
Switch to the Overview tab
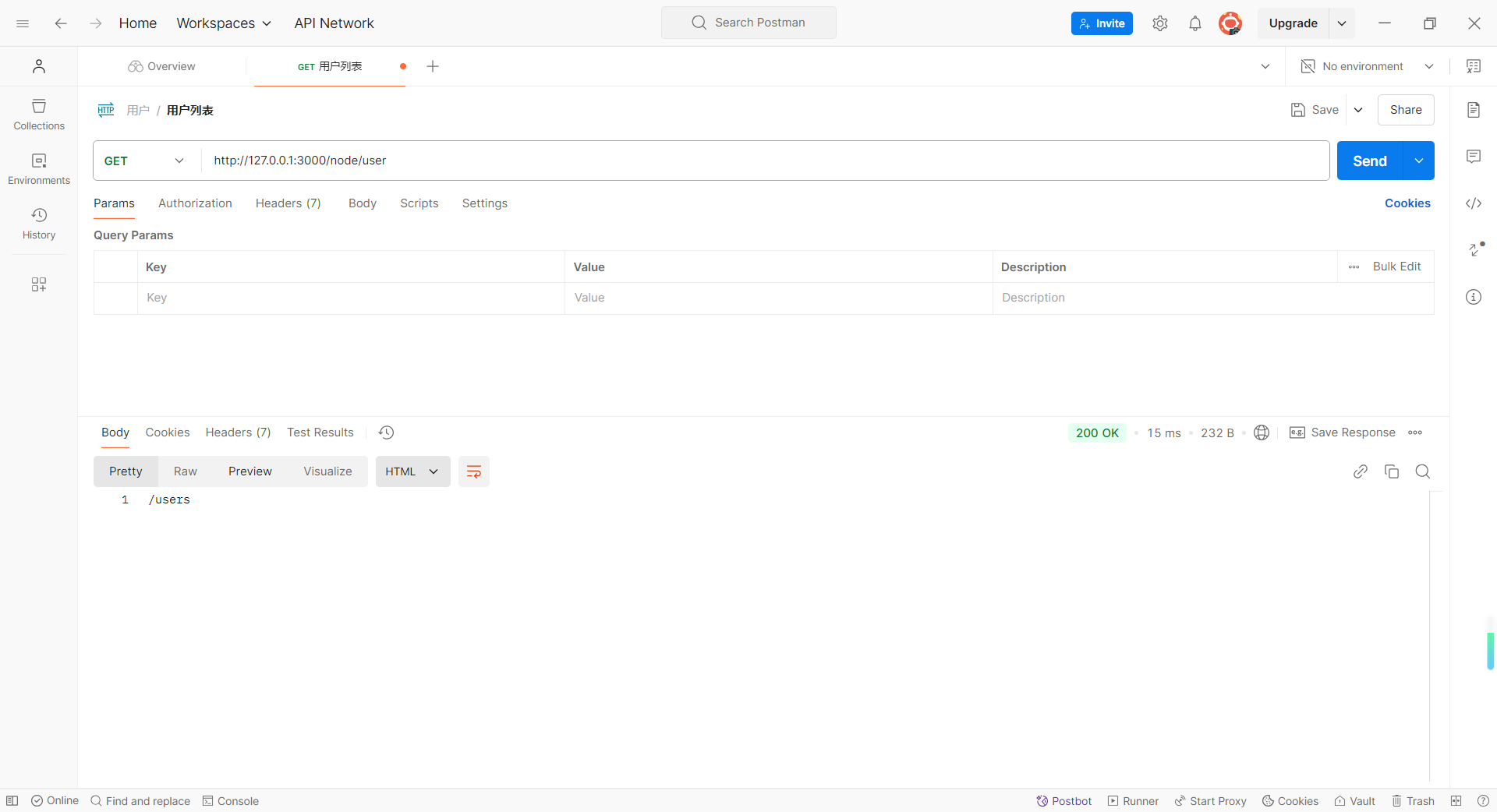161,66
